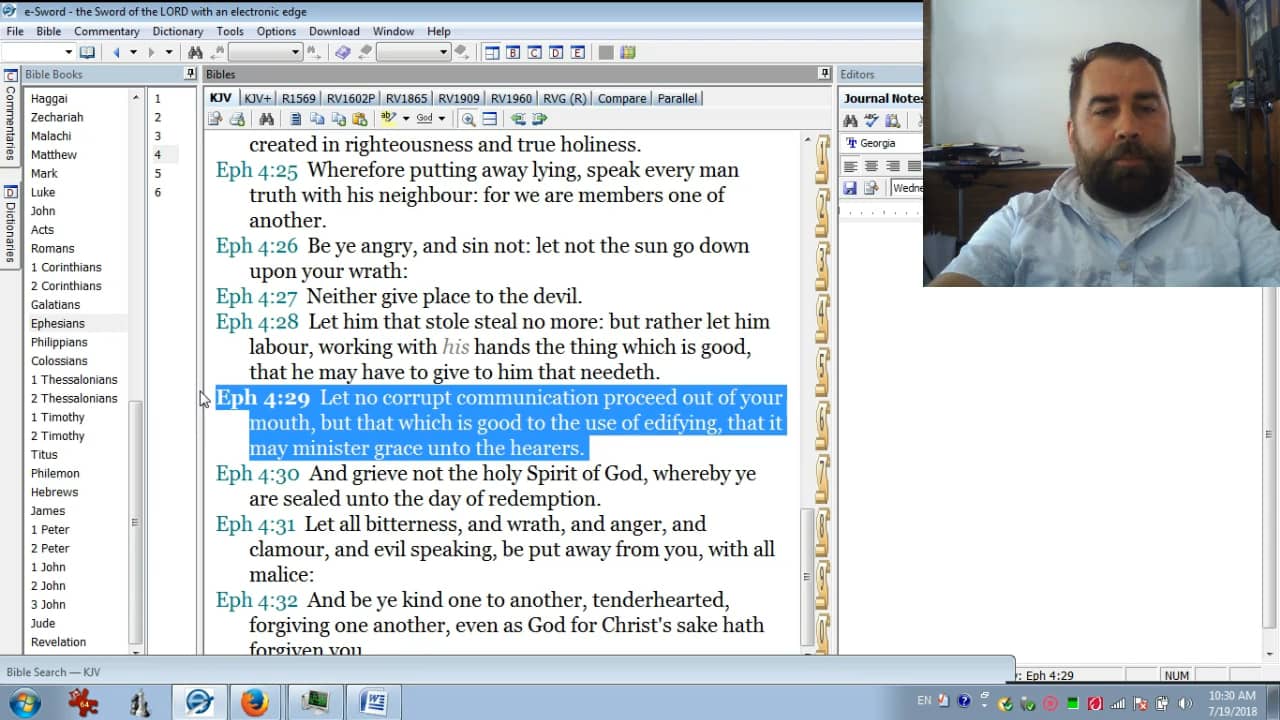
Task: Click the save floppy icon in editor
Action: click(x=850, y=188)
